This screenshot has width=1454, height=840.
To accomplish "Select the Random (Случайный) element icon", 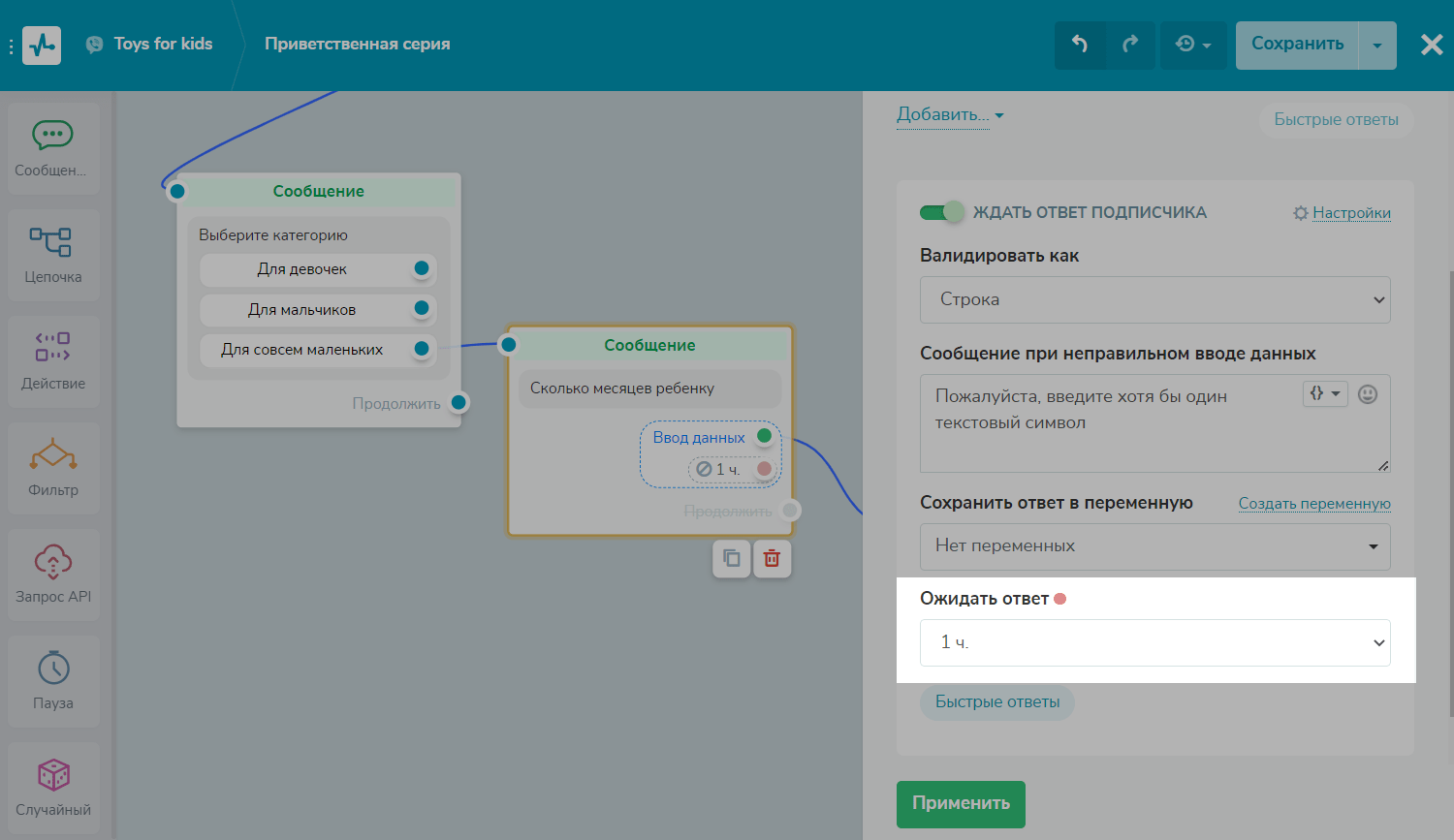I will point(52,775).
